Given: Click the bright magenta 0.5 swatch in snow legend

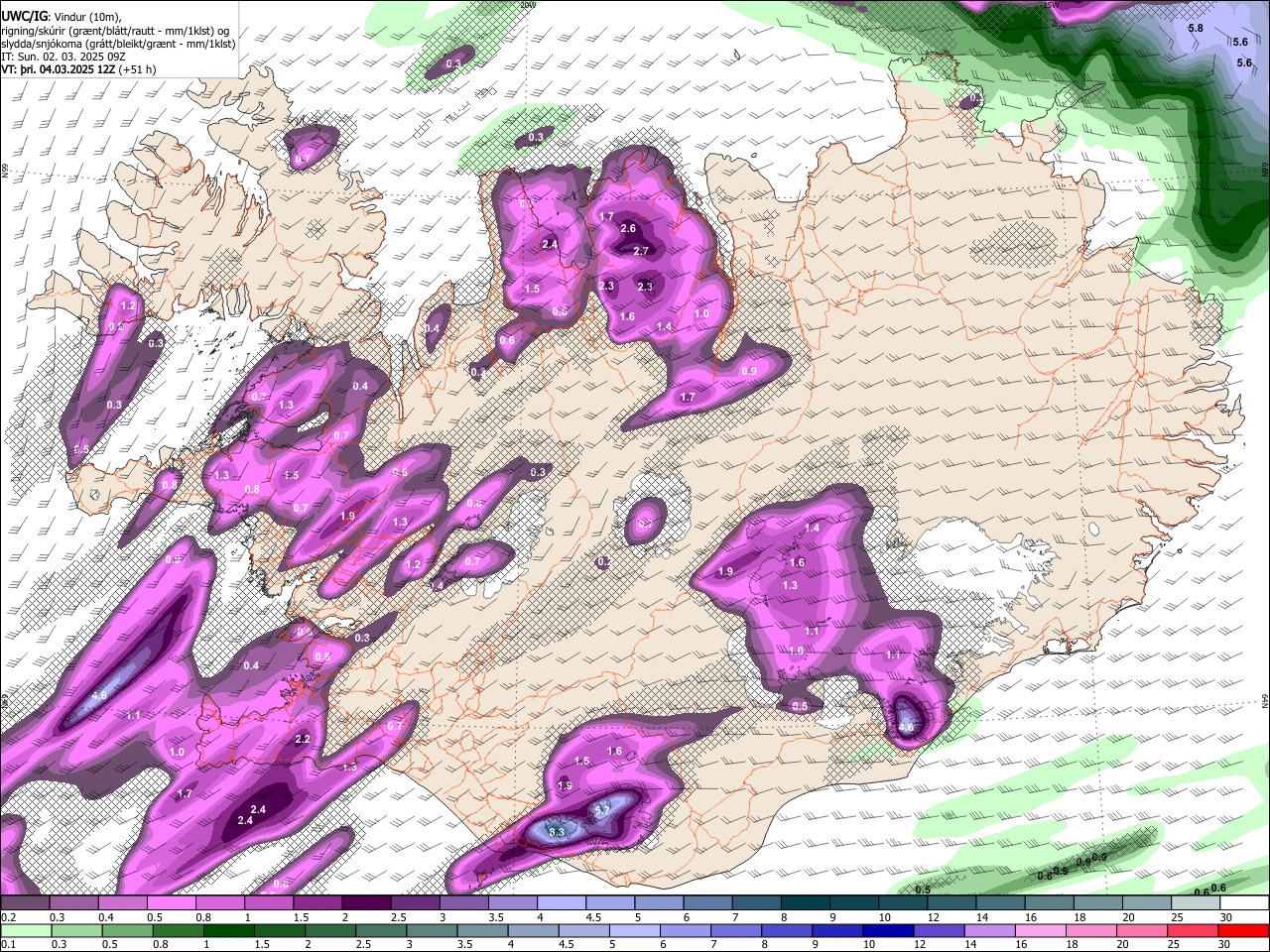Looking at the screenshot, I should coord(171,903).
